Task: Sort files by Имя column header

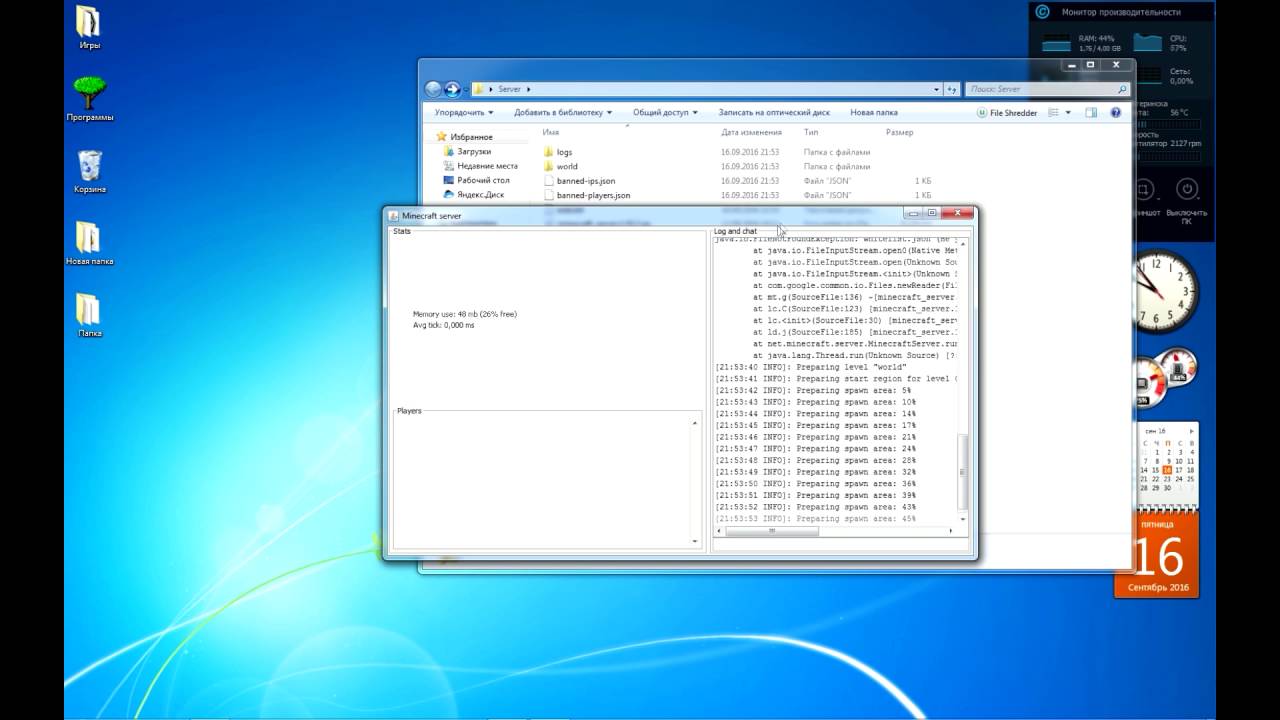Action: pyautogui.click(x=551, y=132)
